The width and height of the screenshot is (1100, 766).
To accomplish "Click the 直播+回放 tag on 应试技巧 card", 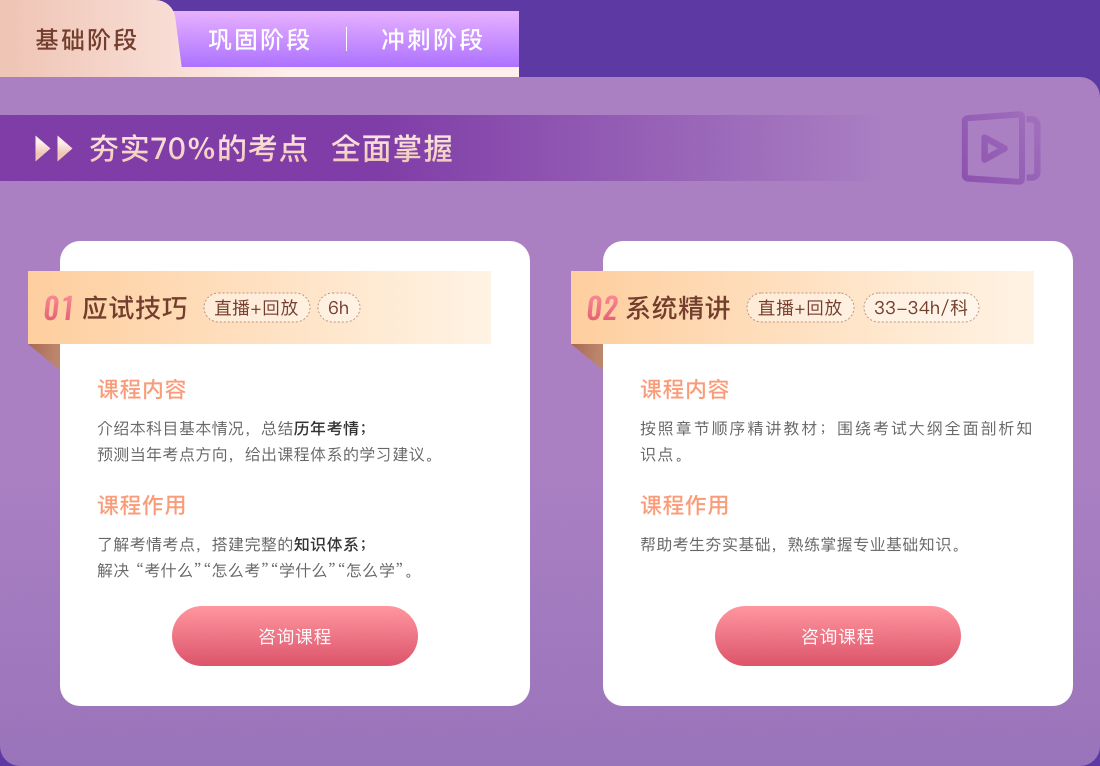I will point(257,307).
